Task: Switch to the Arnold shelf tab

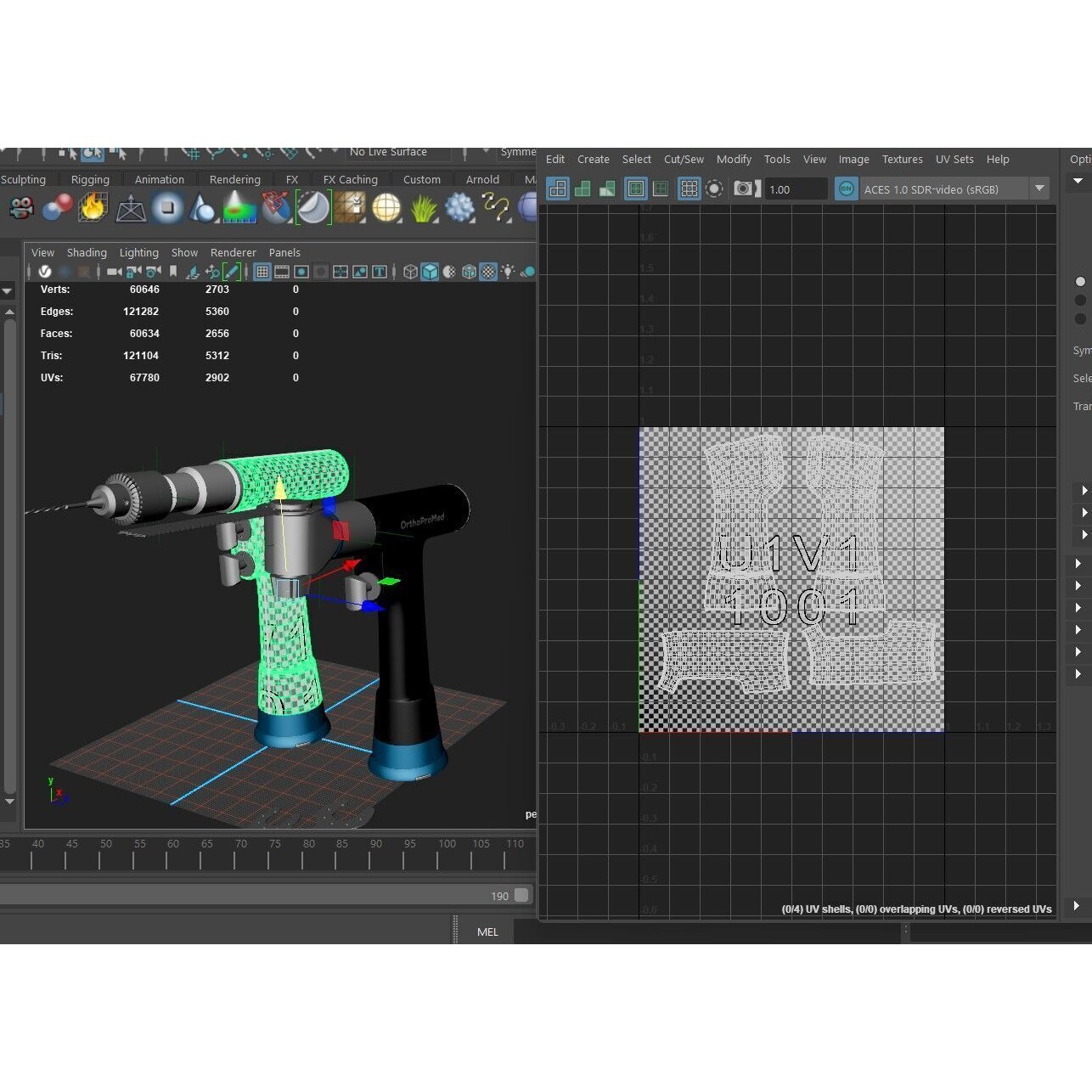Action: point(481,179)
